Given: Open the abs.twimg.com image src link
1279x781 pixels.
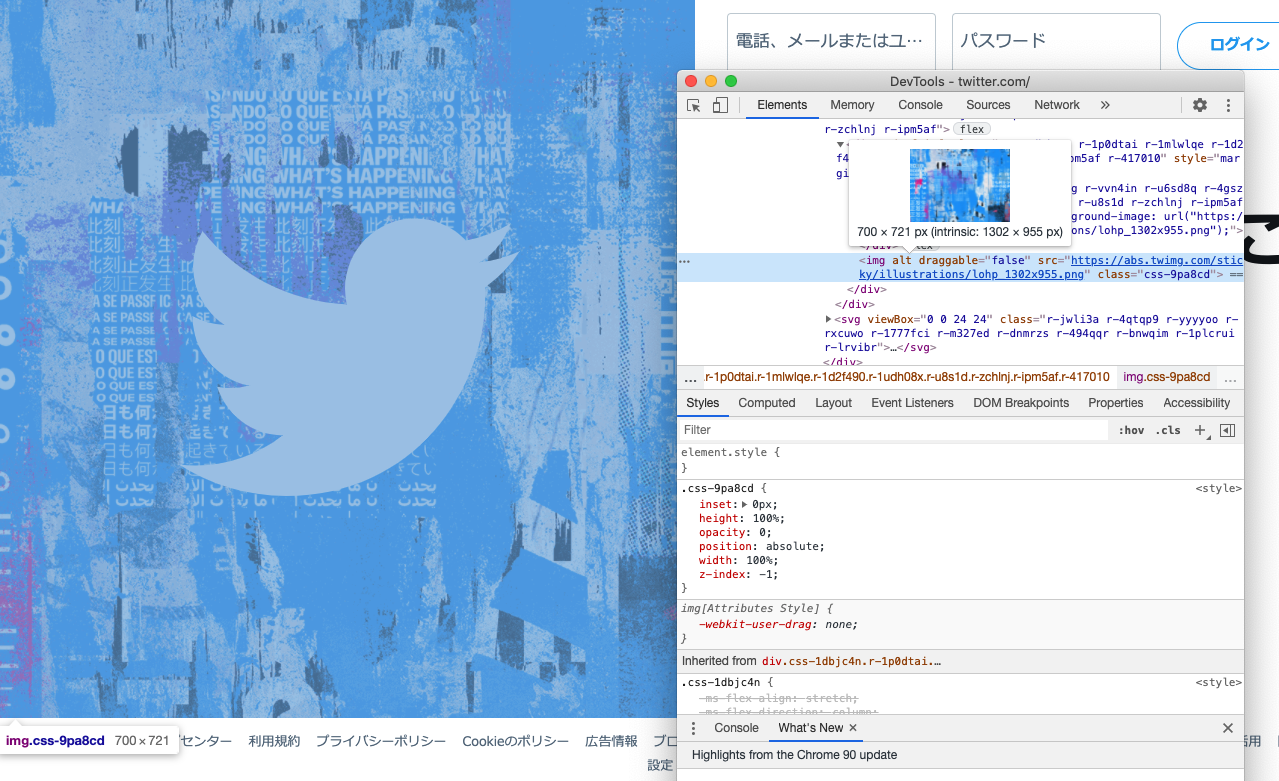Looking at the screenshot, I should (1052, 267).
